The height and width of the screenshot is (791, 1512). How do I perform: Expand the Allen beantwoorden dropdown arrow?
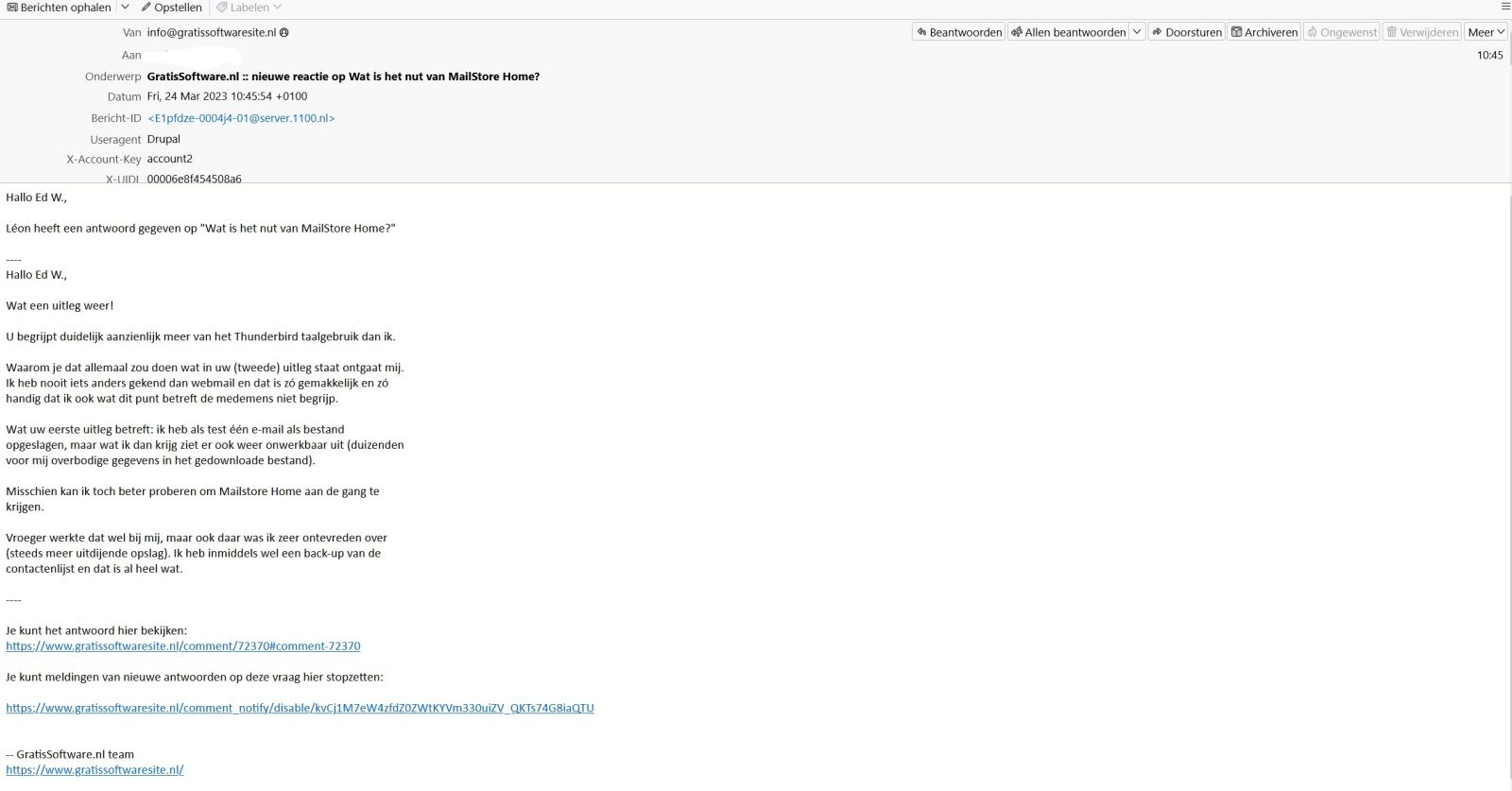click(1137, 32)
